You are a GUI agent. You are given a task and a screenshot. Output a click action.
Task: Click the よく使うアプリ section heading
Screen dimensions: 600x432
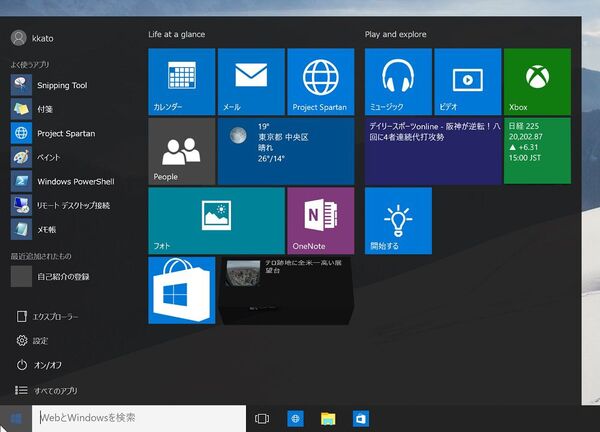click(30, 65)
